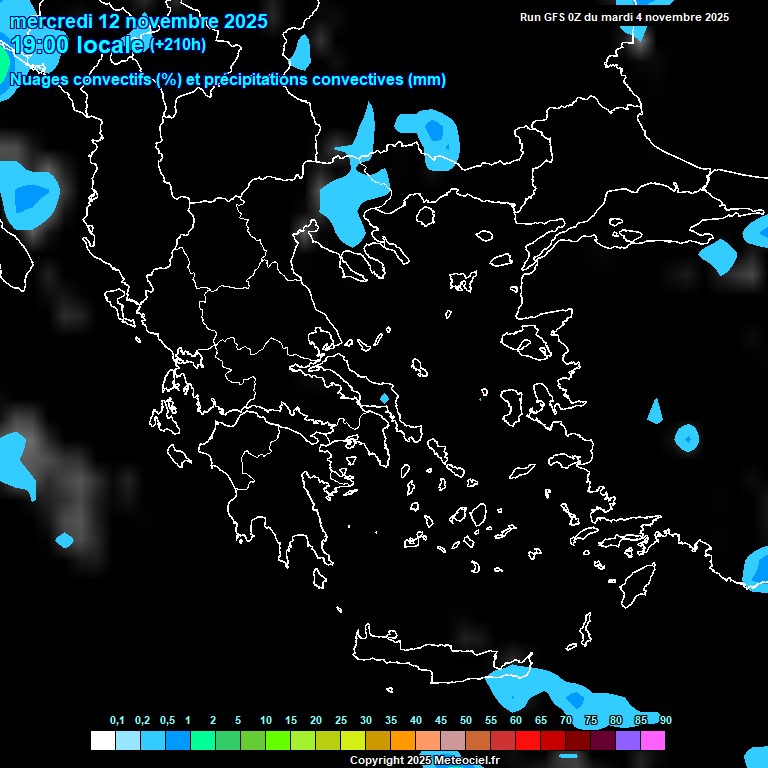Image resolution: width=768 pixels, height=768 pixels.
Task: Click the 'mercredi 12 novembre 2025' date title
Action: tap(139, 21)
